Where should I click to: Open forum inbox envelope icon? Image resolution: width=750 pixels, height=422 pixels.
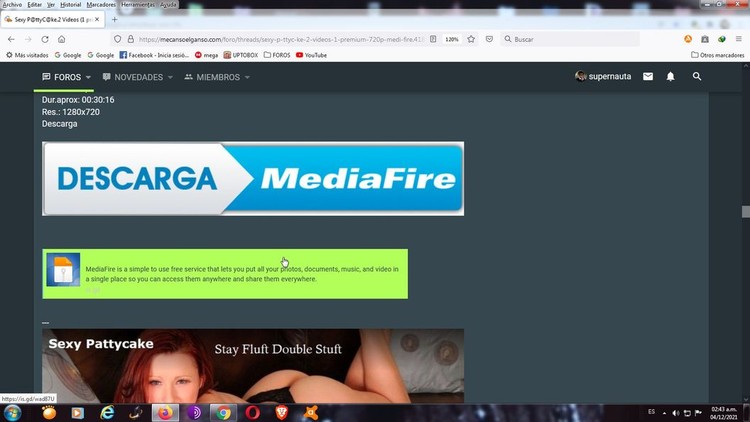[648, 77]
